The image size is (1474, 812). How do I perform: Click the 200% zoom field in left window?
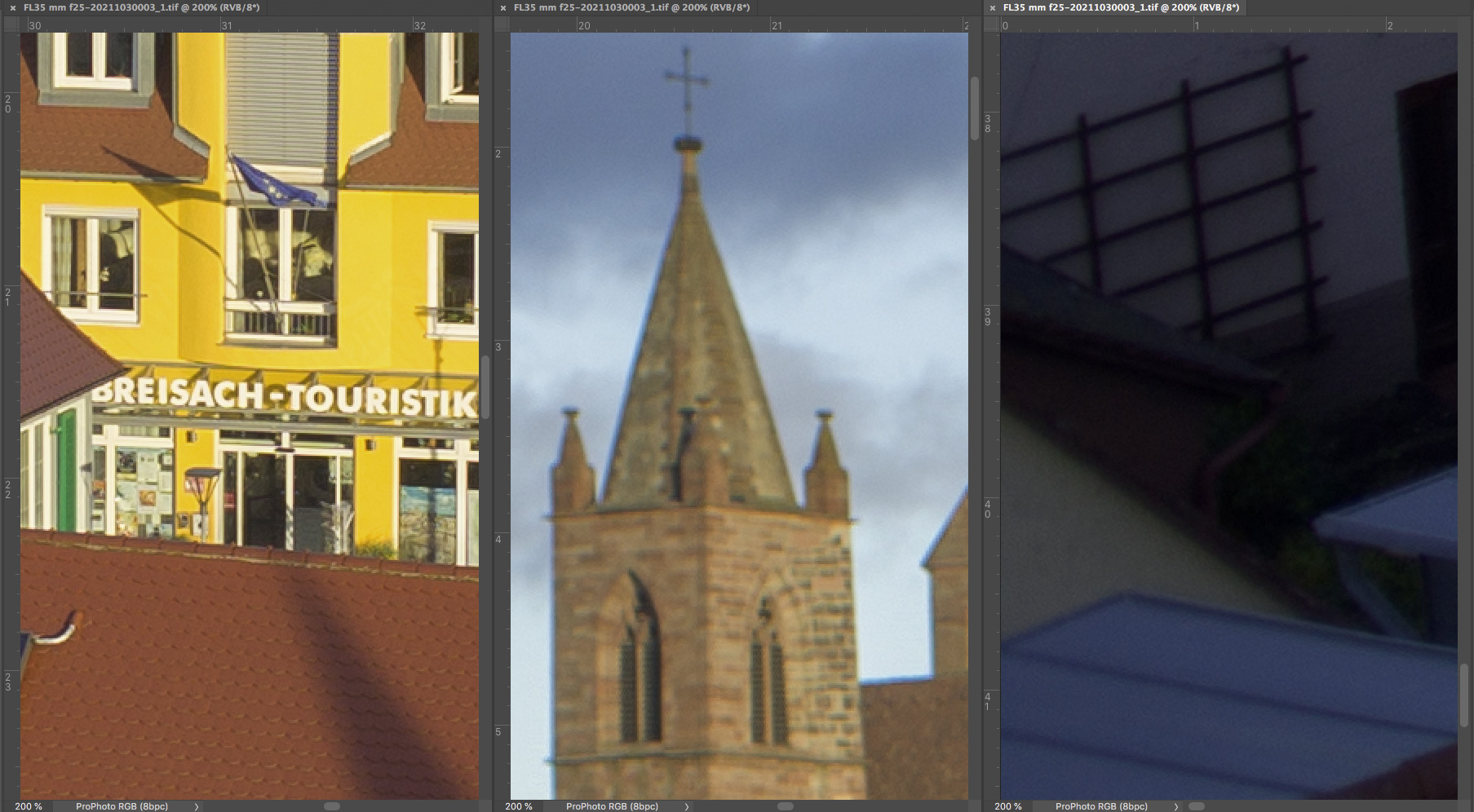point(28,806)
